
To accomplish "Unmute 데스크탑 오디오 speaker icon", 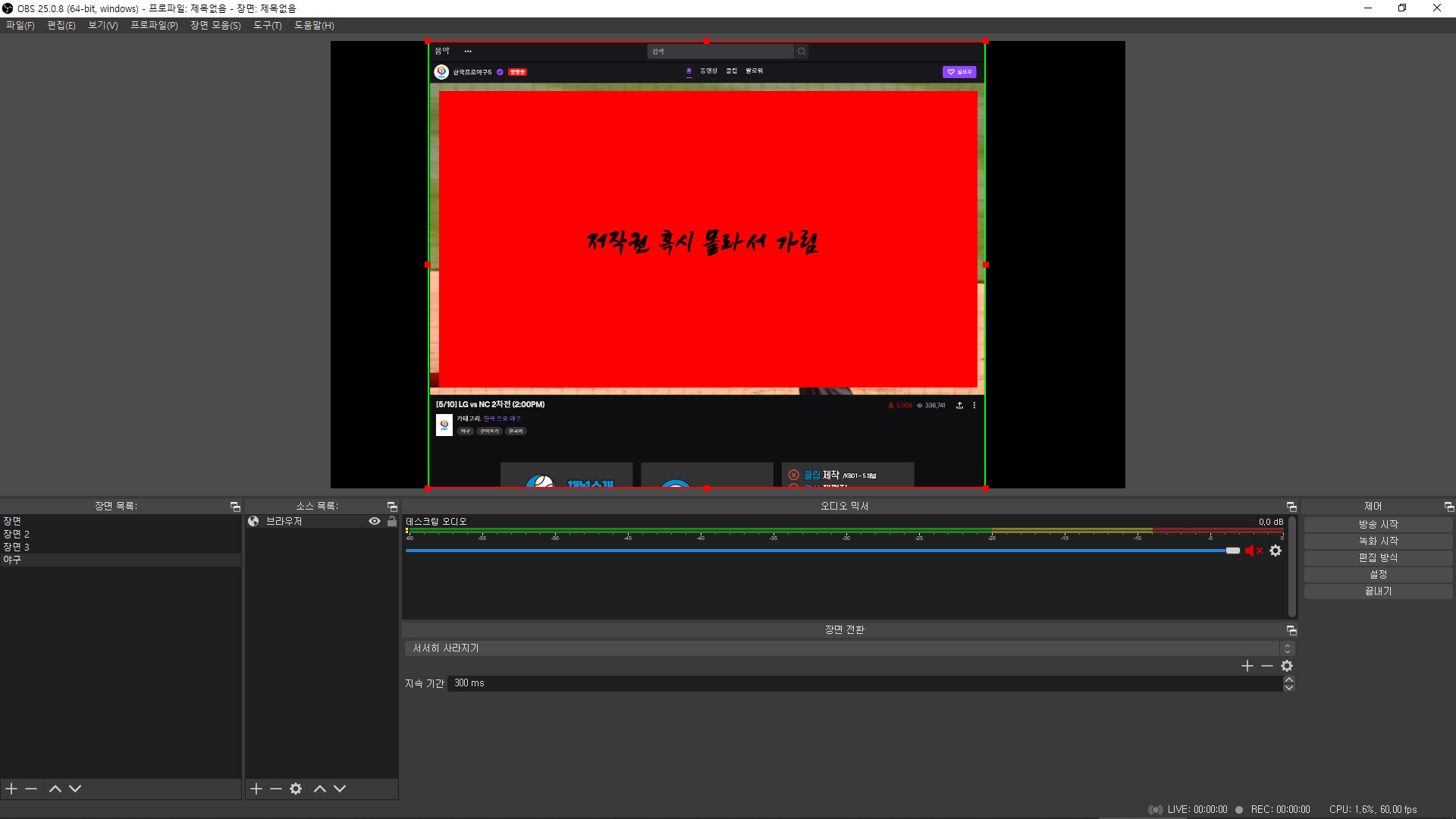I will [1253, 551].
